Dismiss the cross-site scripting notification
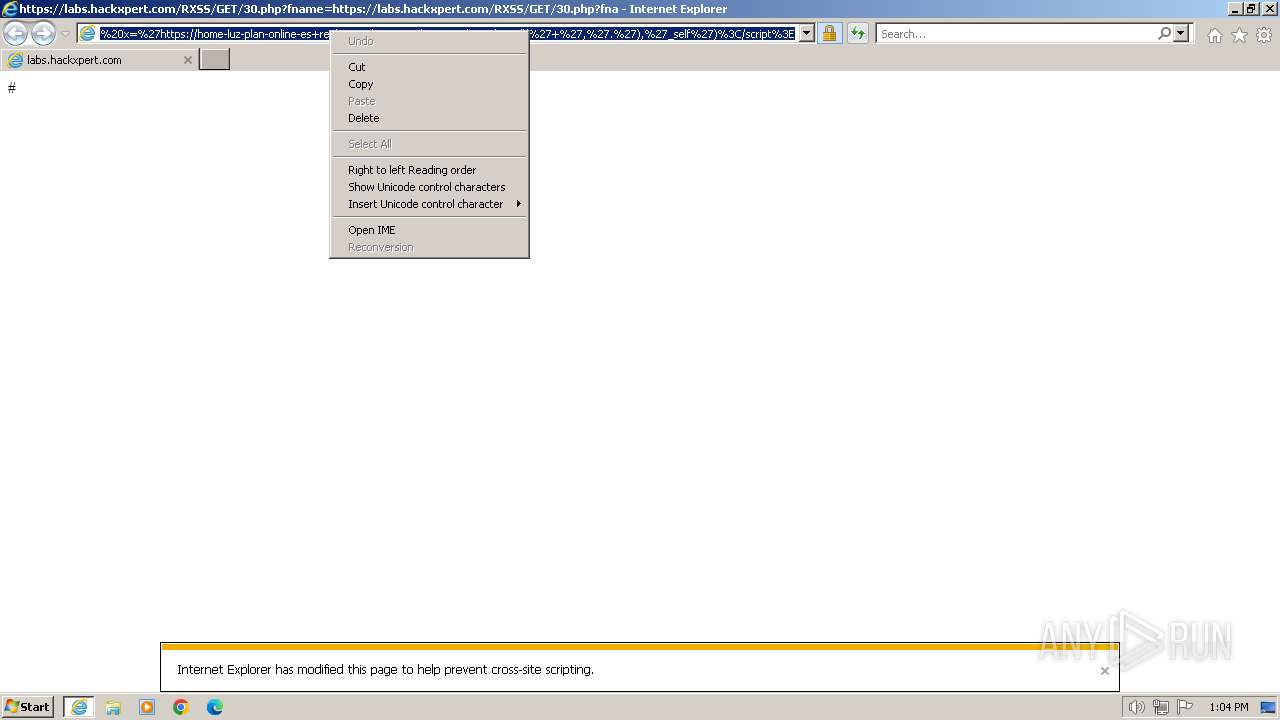 point(1104,671)
